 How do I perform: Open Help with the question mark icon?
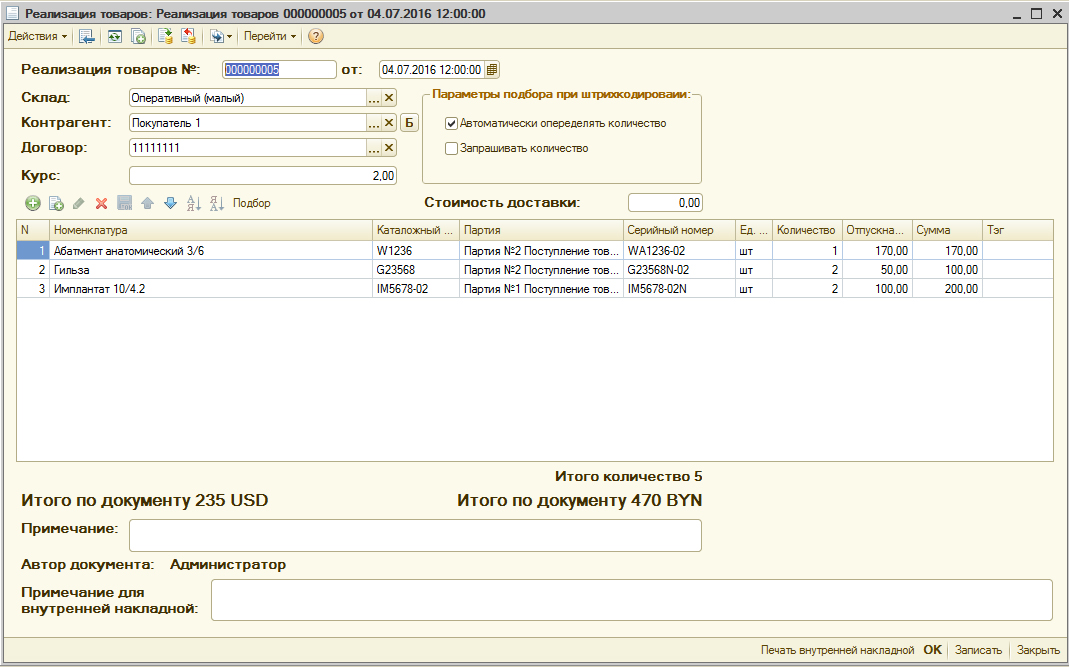tap(316, 36)
